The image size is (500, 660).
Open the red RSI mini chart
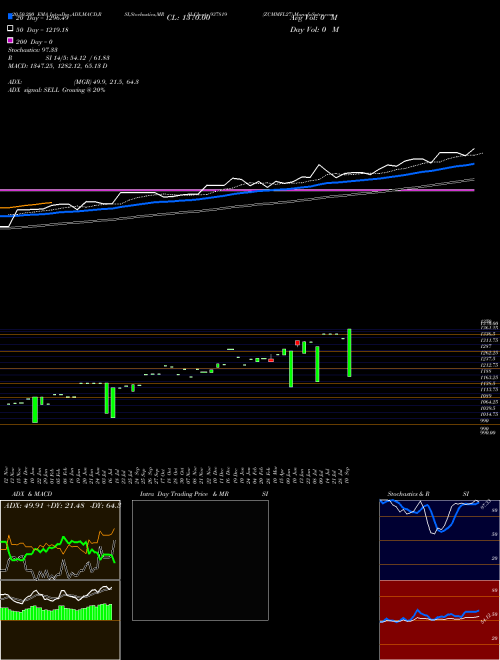(439, 620)
